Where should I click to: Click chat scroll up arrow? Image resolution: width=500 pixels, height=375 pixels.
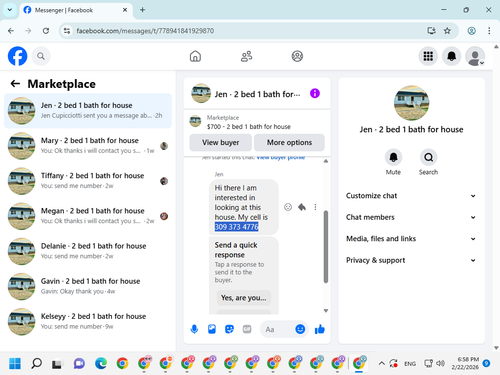326,161
